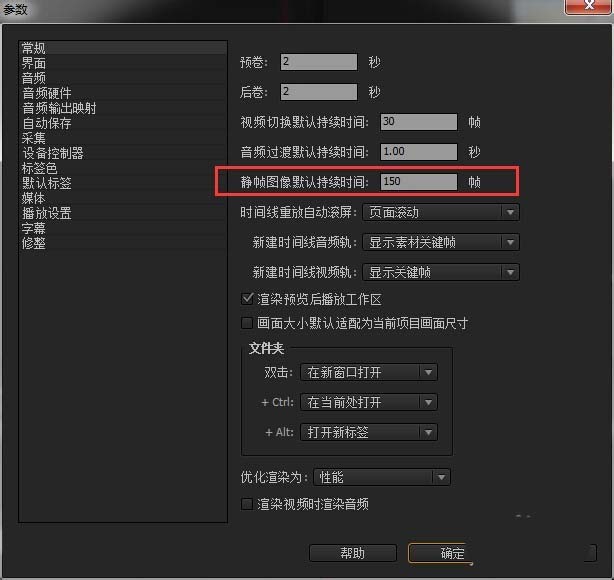Open the 默认标签 category
Image resolution: width=614 pixels, height=580 pixels.
point(123,183)
